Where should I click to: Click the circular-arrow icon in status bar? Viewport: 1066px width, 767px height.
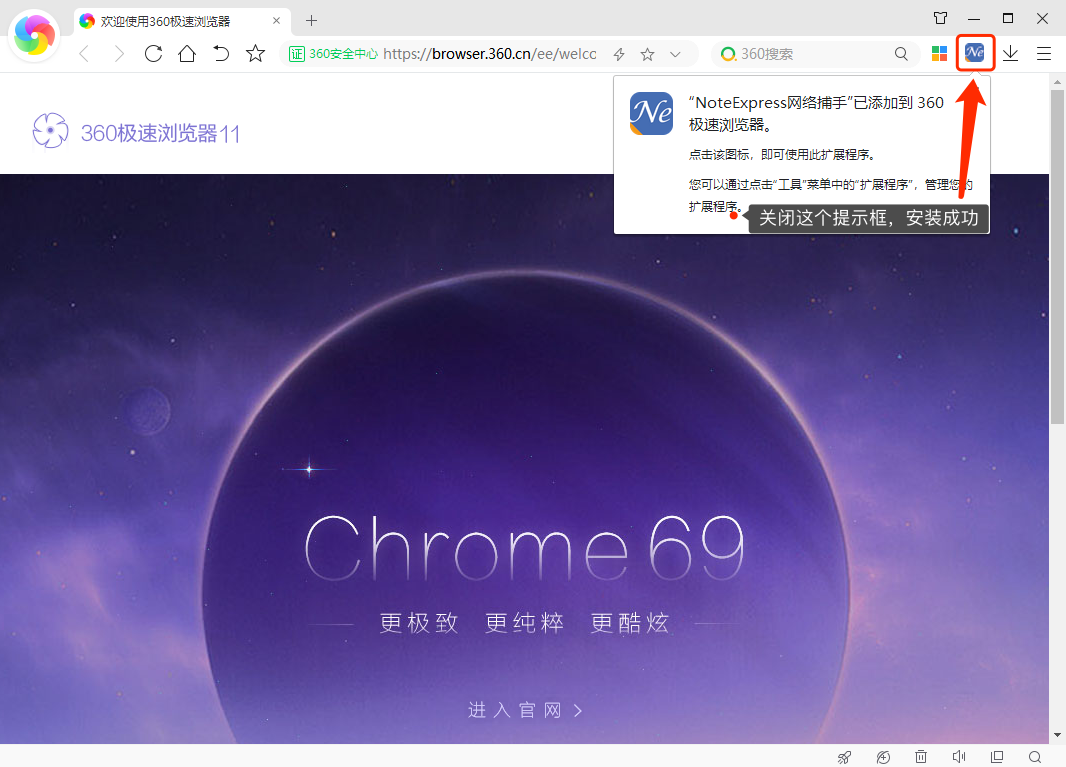[883, 757]
